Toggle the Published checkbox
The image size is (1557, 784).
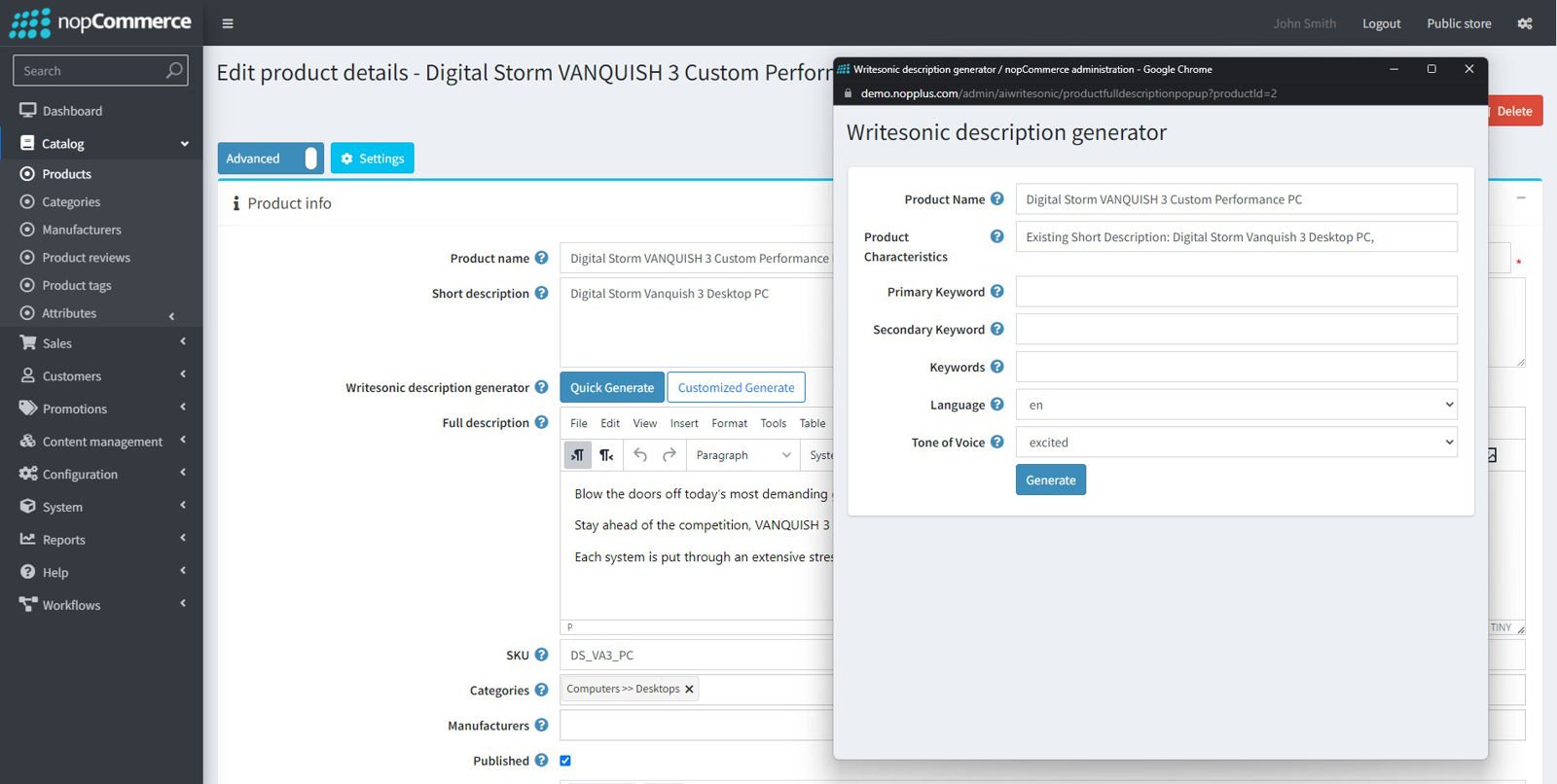pos(565,761)
